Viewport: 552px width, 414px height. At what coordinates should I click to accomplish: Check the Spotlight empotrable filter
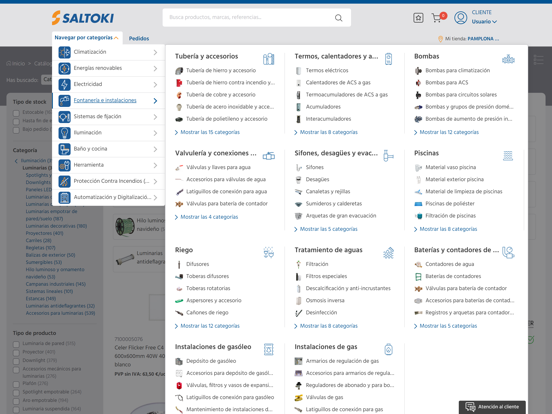pos(16,393)
